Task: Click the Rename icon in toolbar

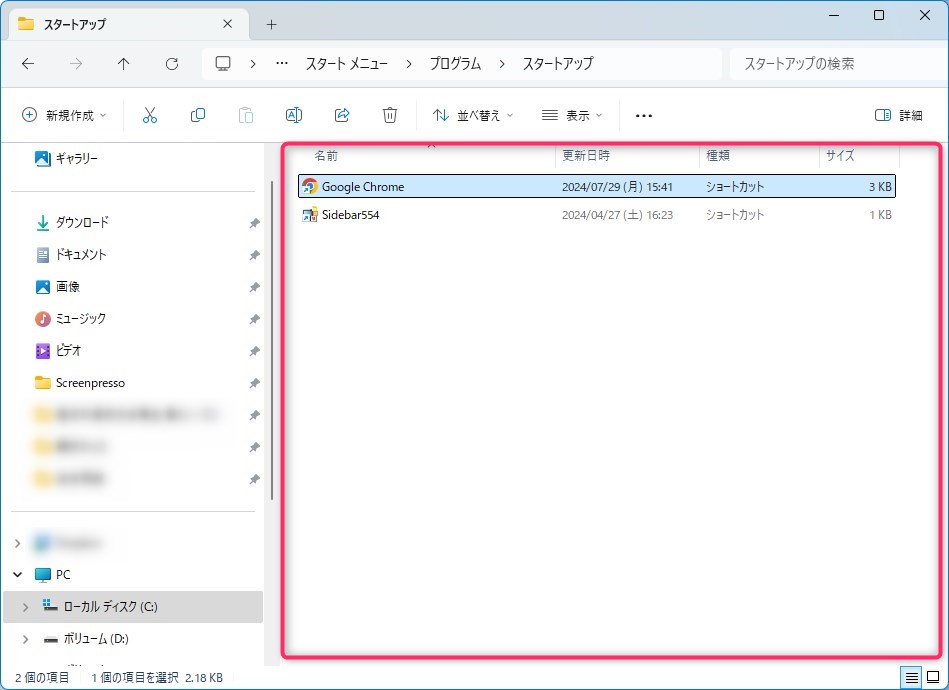Action: click(294, 115)
